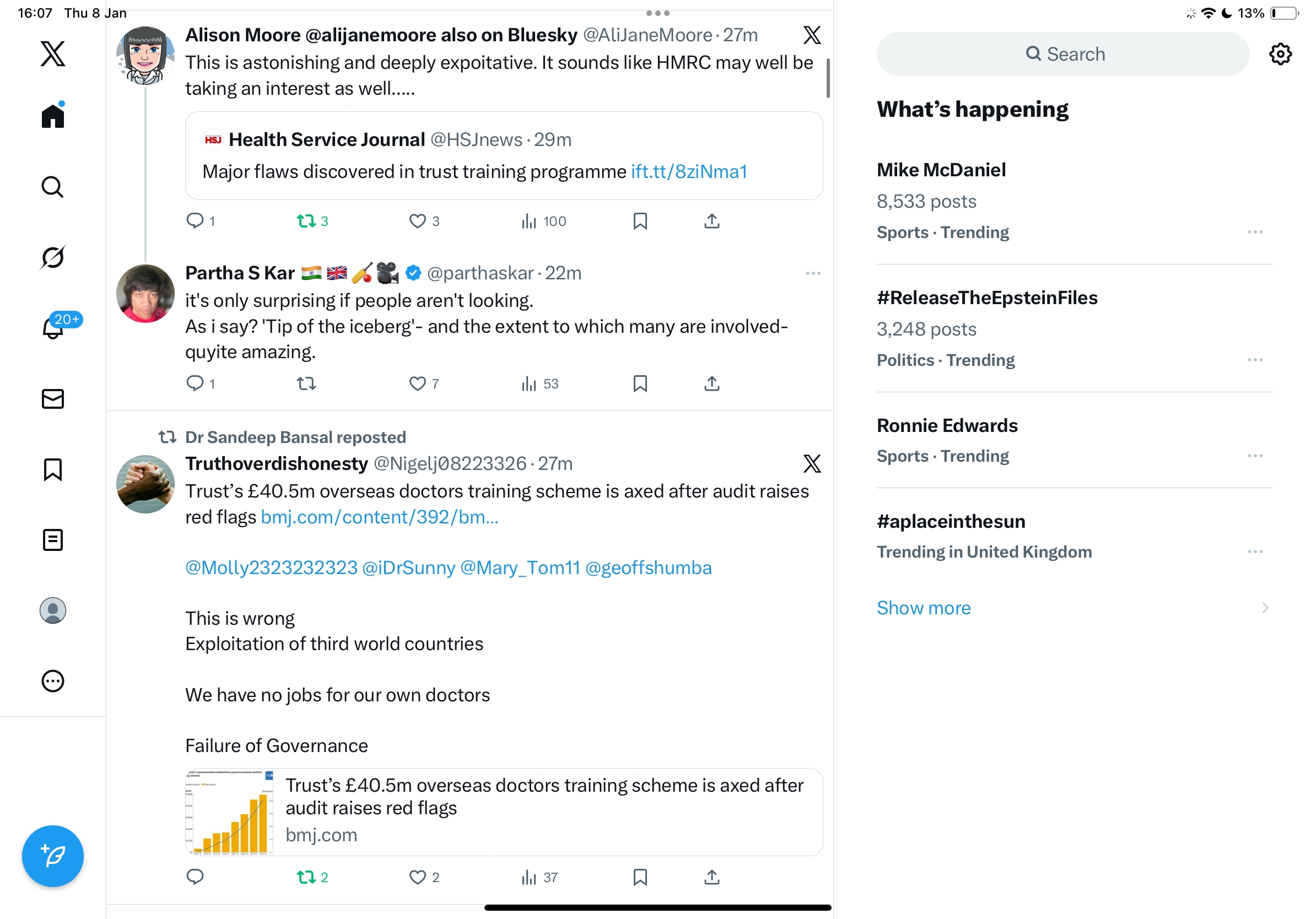The image size is (1316, 919).
Task: Open the More menu in sidebar
Action: pos(53,680)
